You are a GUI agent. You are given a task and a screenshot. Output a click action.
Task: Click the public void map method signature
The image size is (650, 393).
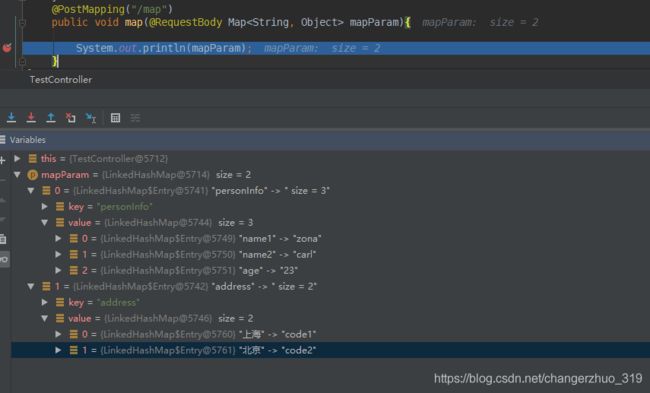click(231, 22)
